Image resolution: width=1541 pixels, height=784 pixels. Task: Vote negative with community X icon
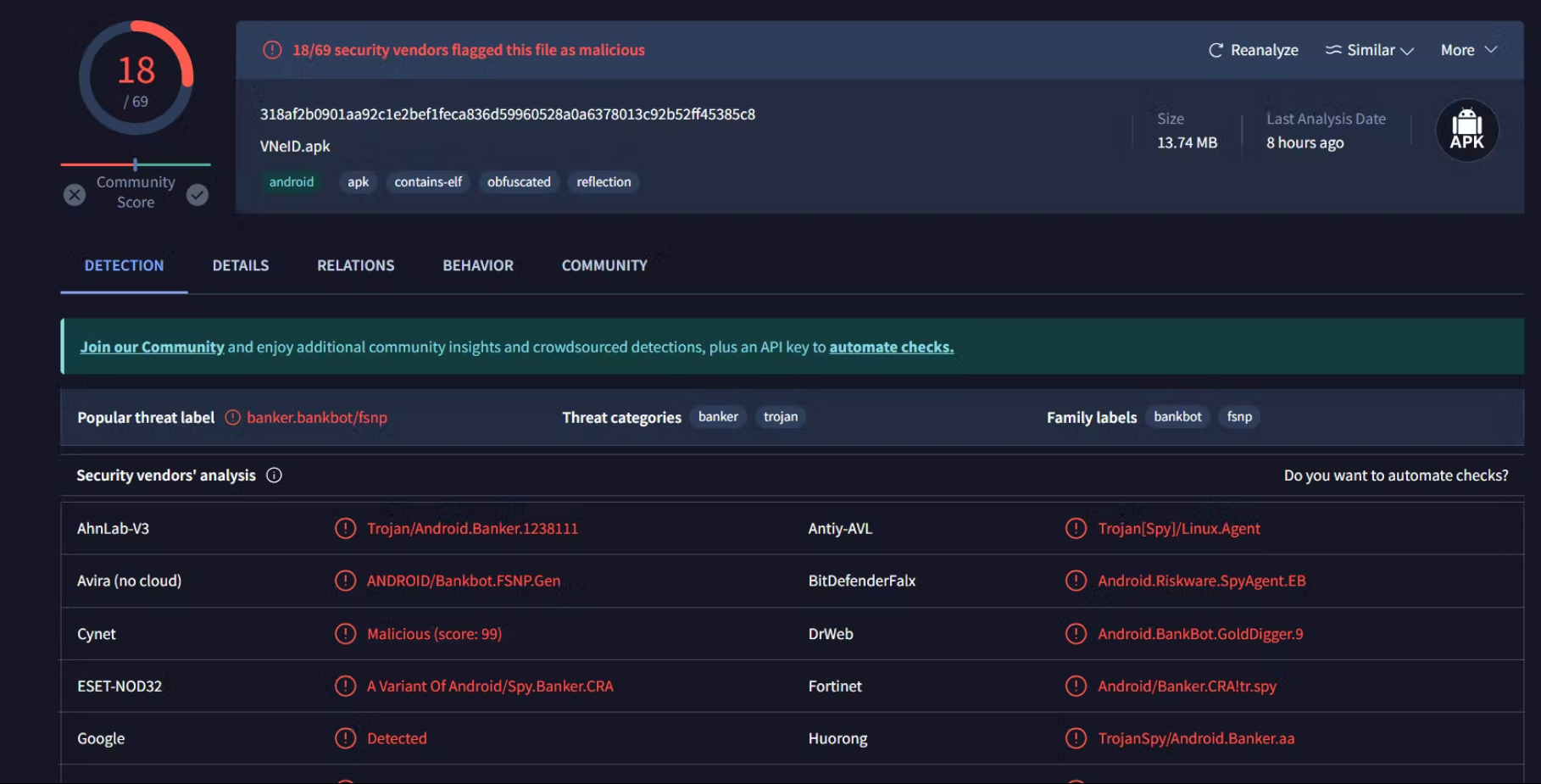(x=75, y=195)
